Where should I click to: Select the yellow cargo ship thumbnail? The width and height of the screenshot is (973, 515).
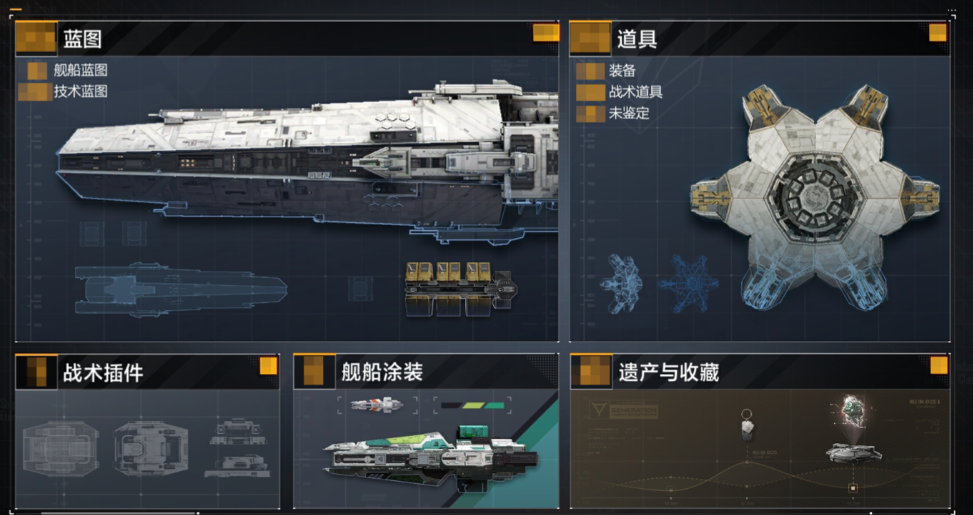[457, 289]
